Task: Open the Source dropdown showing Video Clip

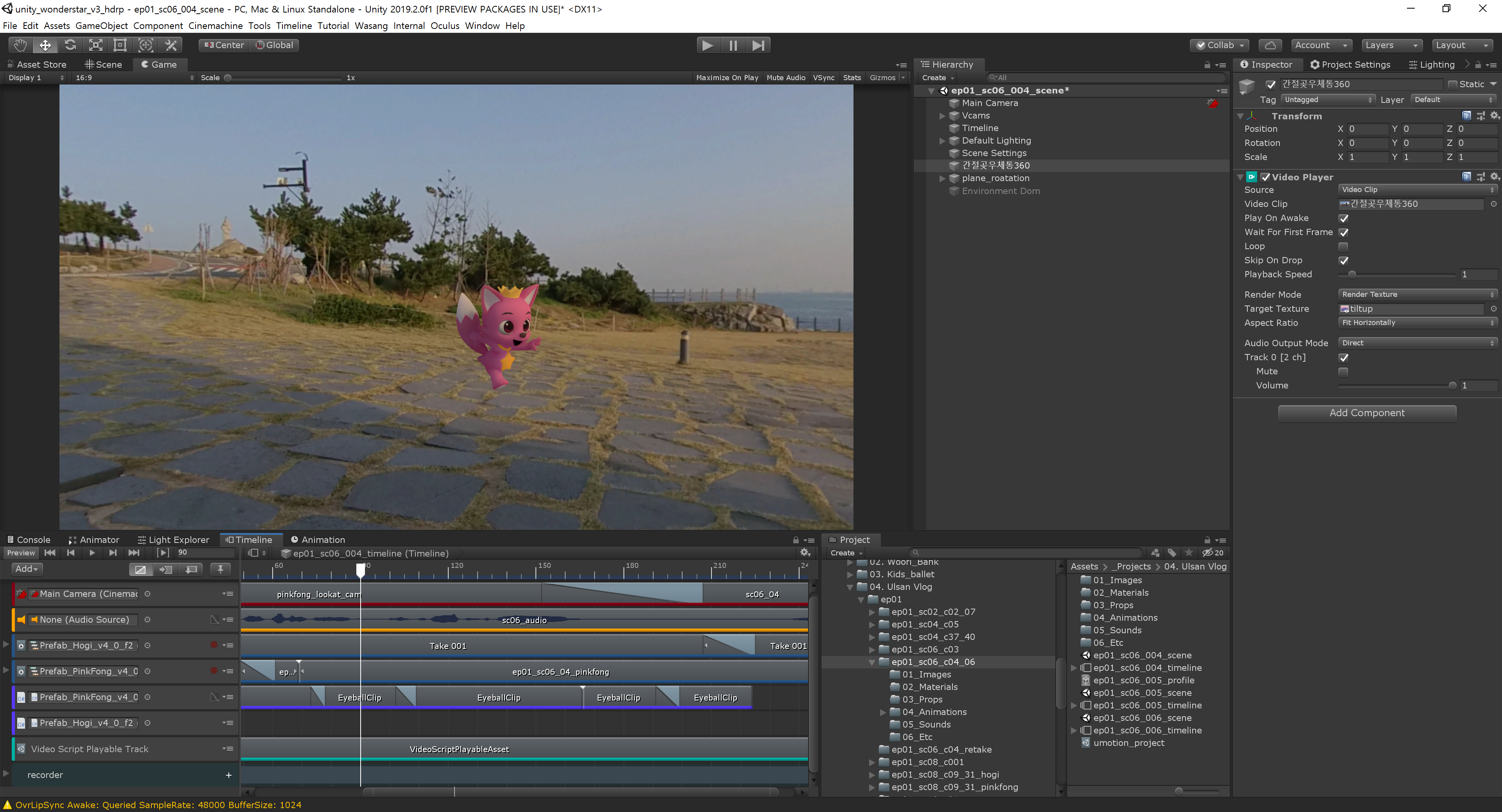Action: [1418, 189]
